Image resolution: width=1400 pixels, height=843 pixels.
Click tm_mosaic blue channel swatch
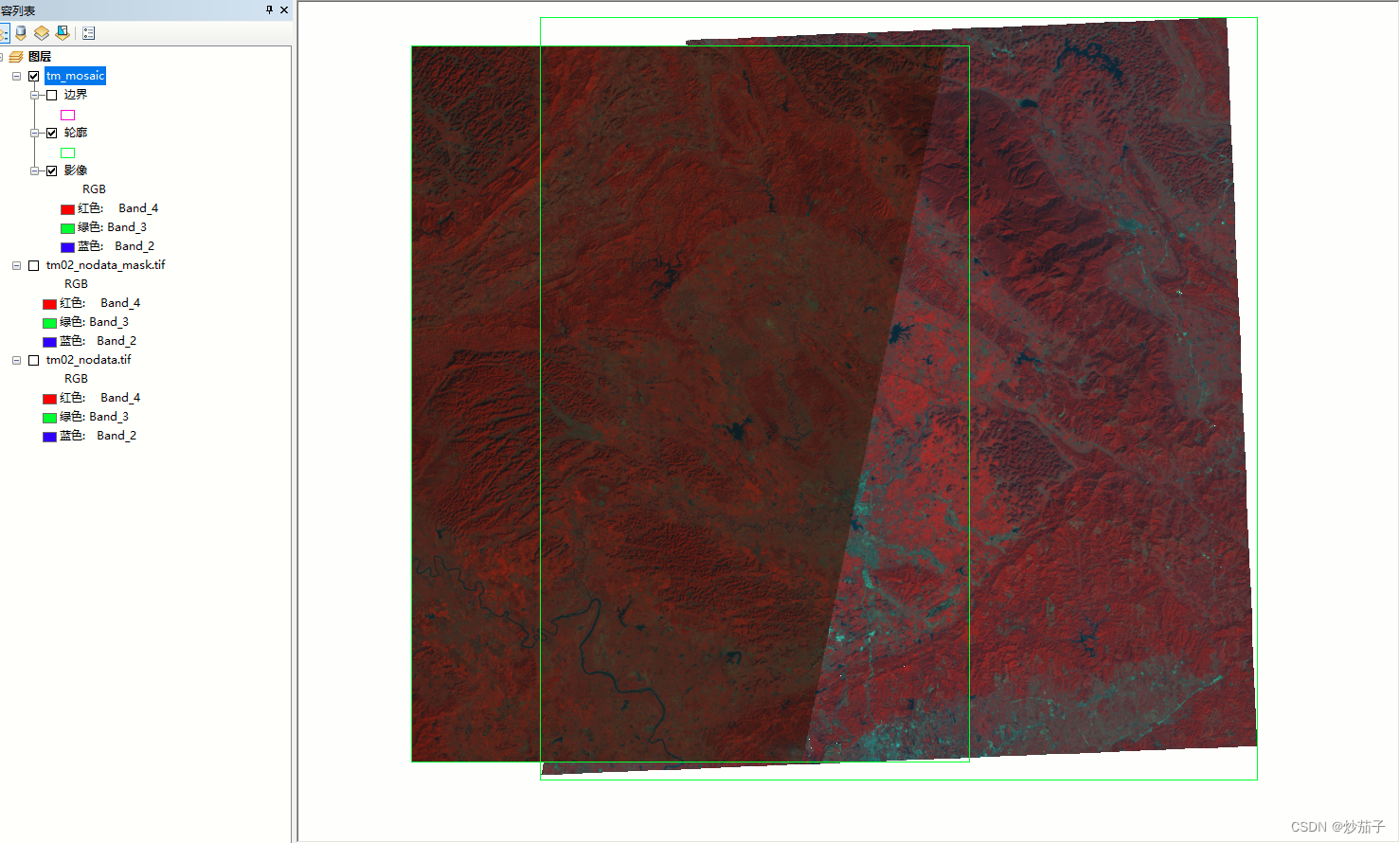(67, 247)
